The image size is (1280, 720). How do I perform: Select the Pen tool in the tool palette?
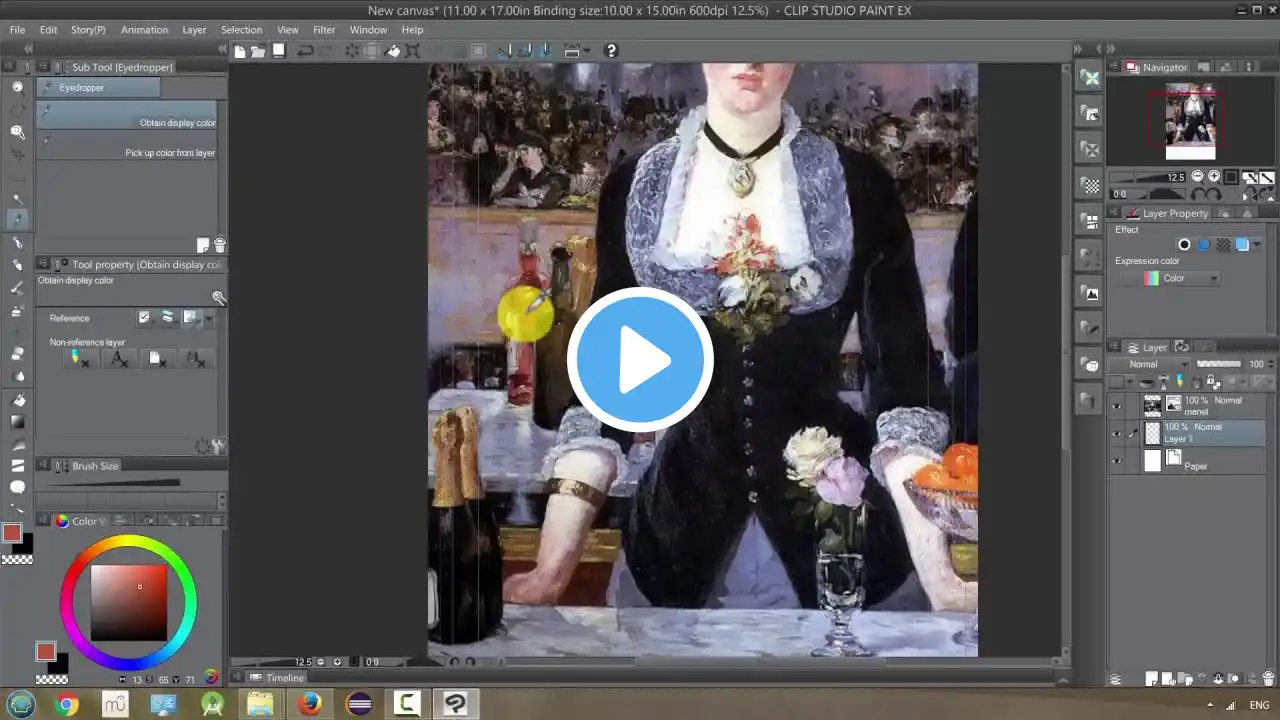click(17, 243)
